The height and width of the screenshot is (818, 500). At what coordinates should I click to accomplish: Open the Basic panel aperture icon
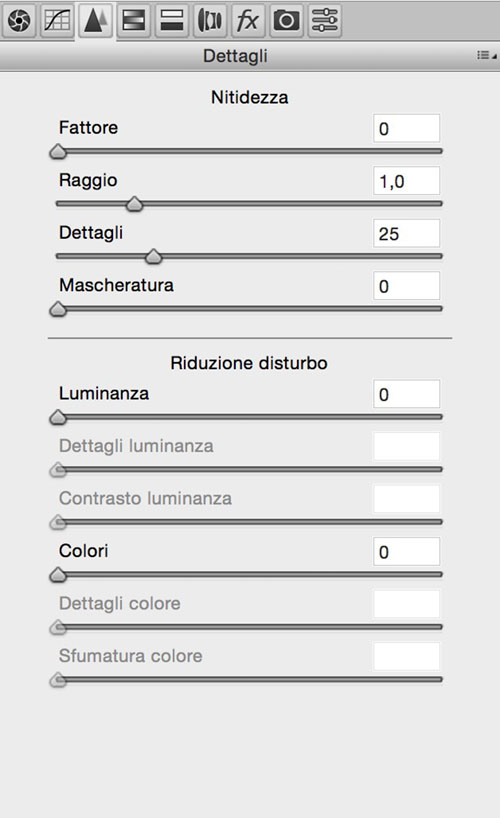coord(19,21)
